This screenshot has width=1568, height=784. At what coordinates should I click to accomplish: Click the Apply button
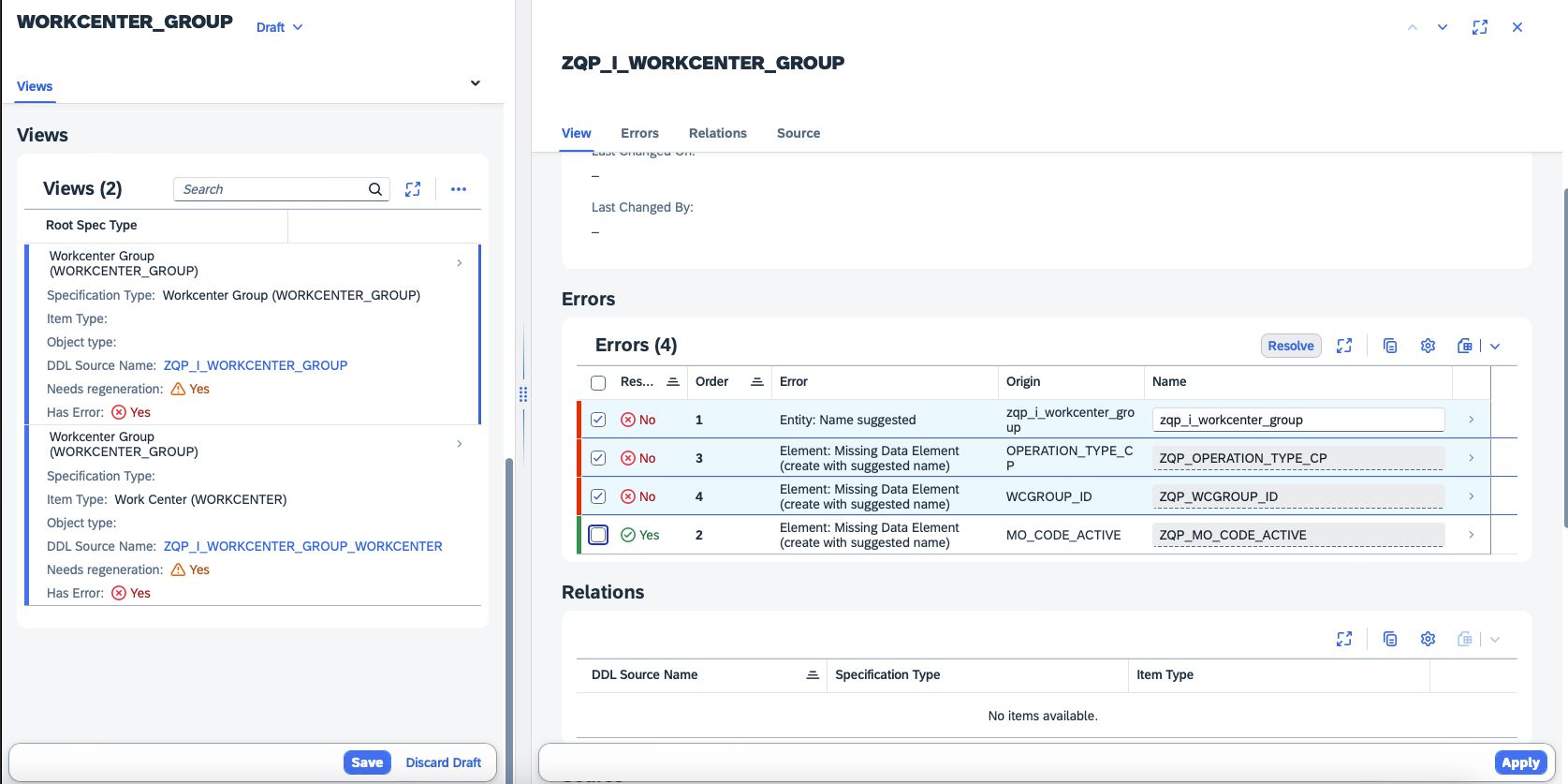[1520, 762]
